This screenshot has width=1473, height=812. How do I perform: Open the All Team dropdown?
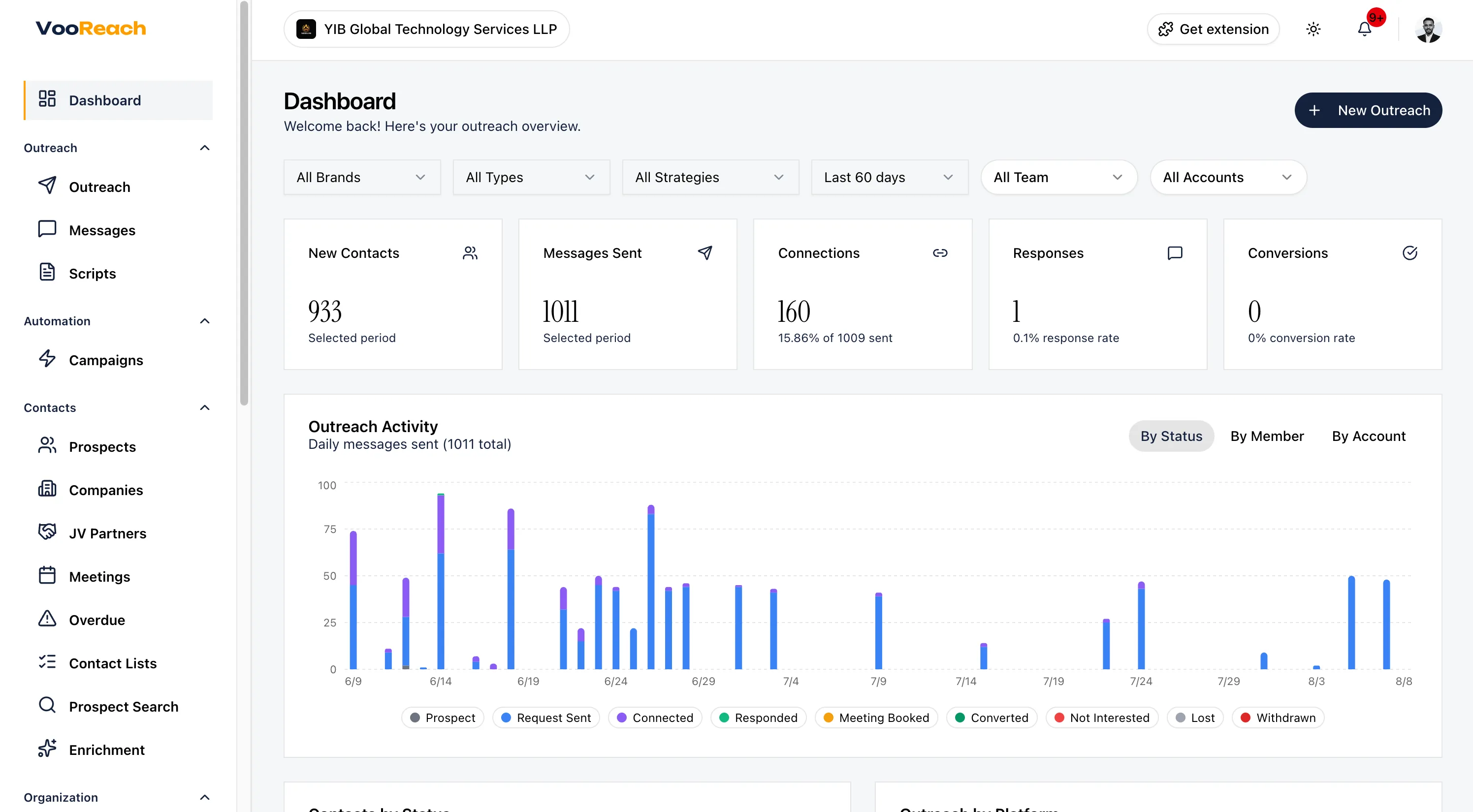pyautogui.click(x=1059, y=177)
